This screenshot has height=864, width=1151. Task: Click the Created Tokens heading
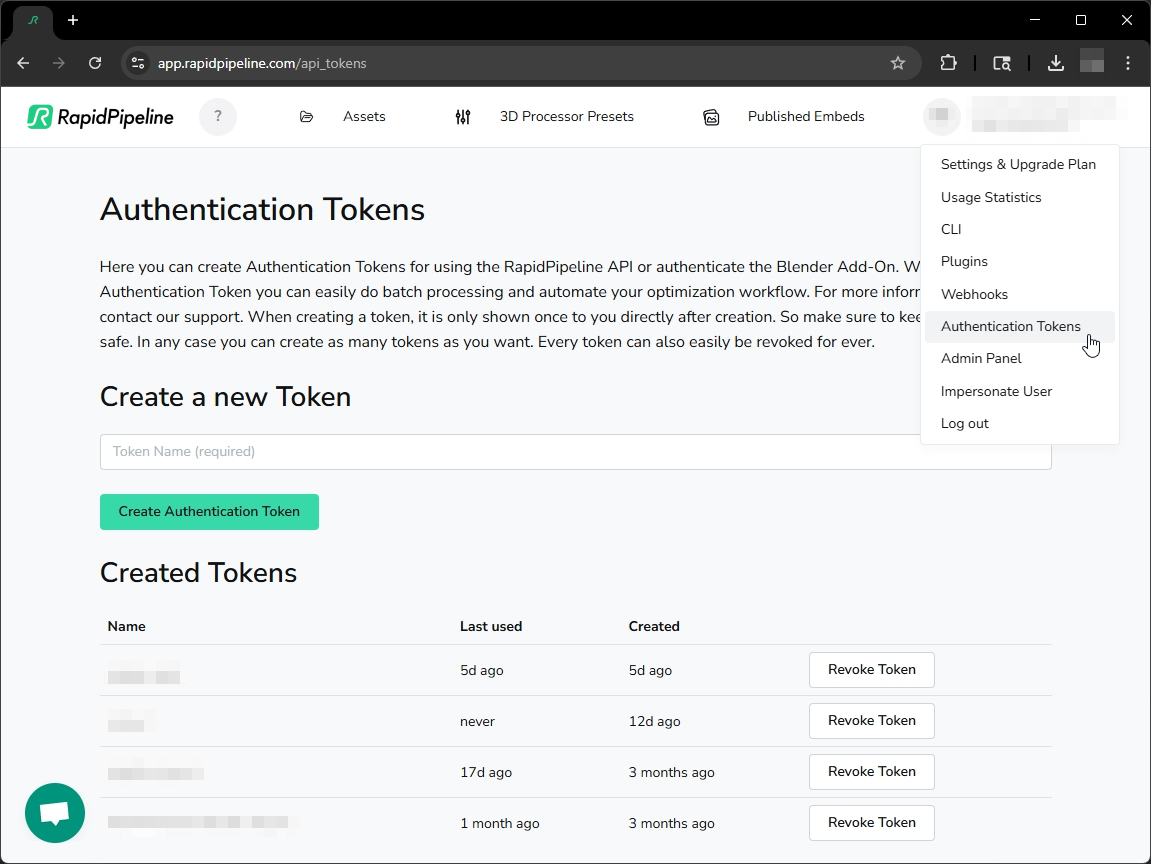pyautogui.click(x=198, y=573)
